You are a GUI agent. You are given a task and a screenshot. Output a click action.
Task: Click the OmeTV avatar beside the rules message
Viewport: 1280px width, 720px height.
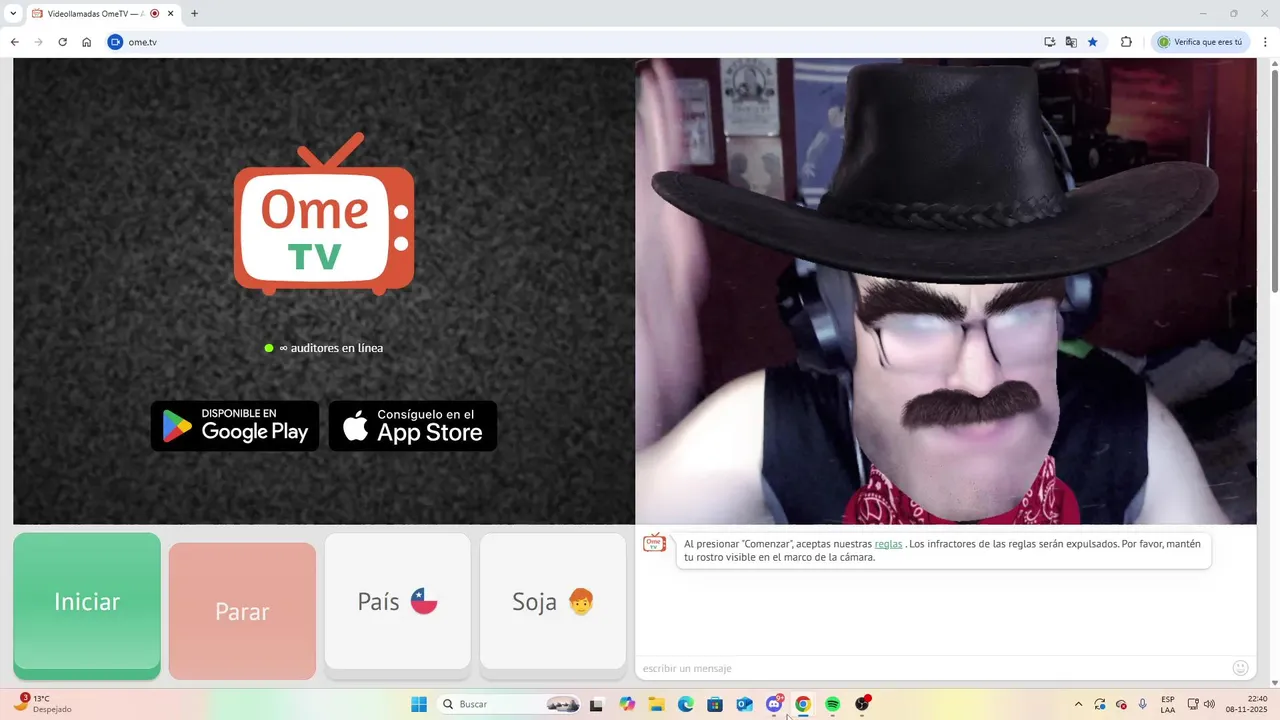pos(654,543)
